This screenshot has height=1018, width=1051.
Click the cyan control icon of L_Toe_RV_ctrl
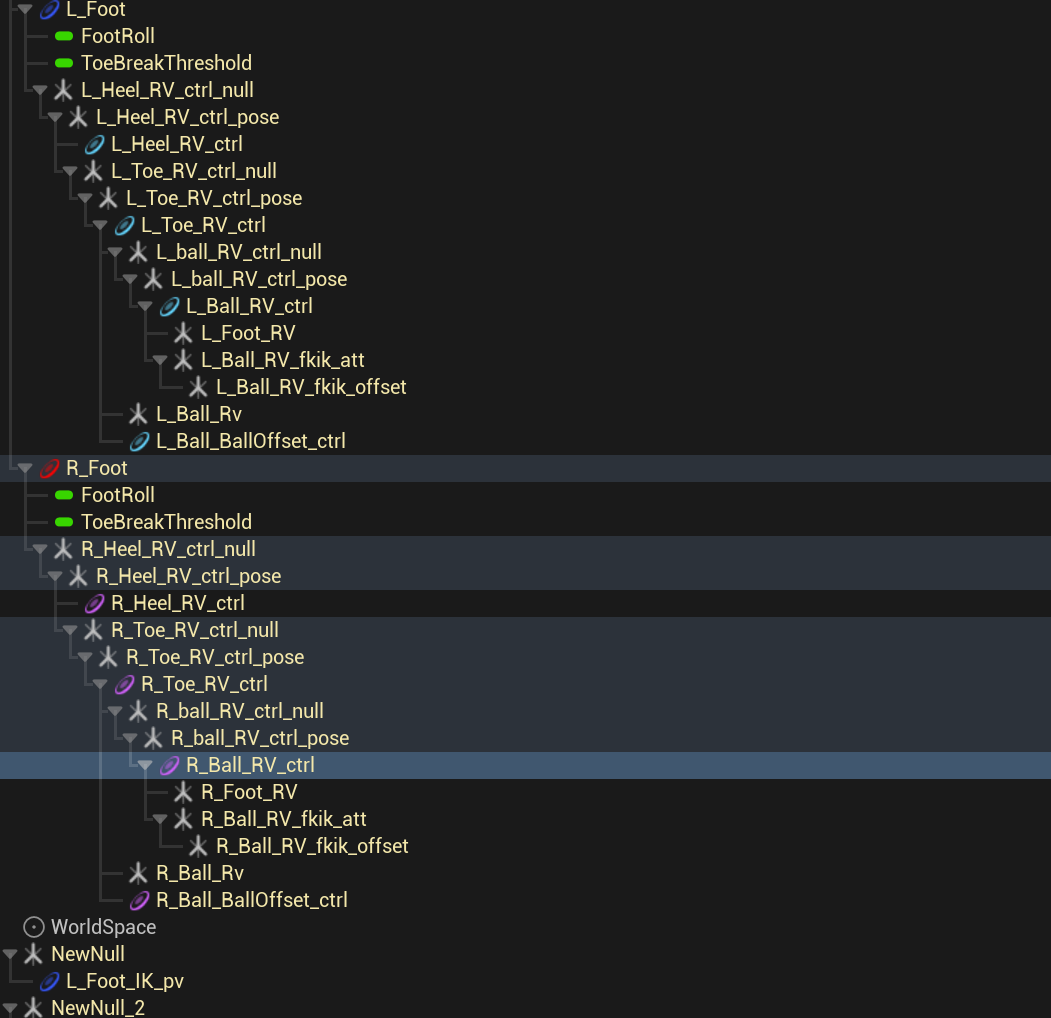tap(125, 225)
